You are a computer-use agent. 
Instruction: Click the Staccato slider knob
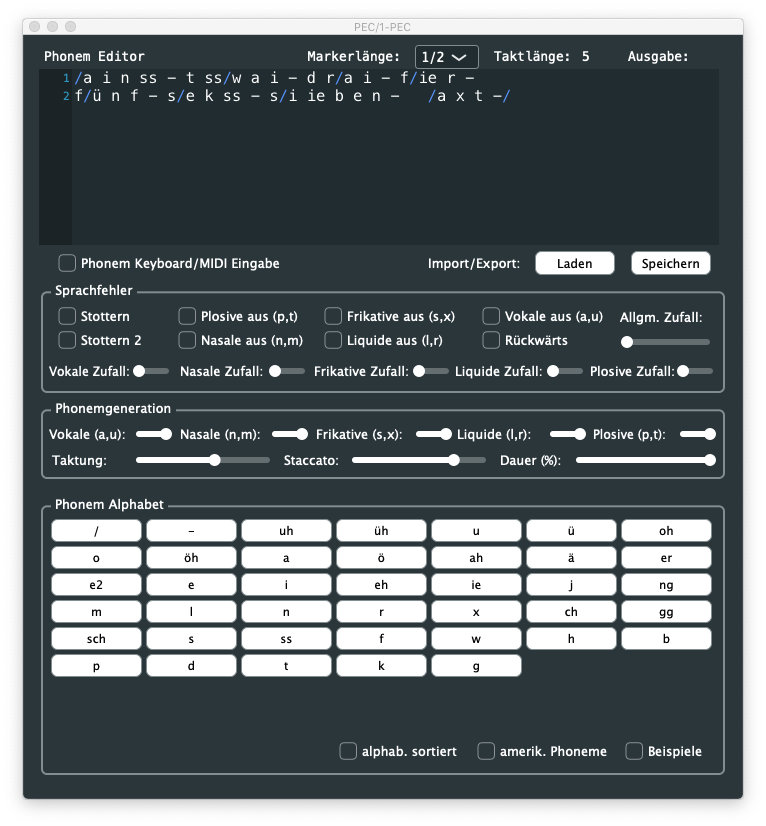(x=454, y=460)
